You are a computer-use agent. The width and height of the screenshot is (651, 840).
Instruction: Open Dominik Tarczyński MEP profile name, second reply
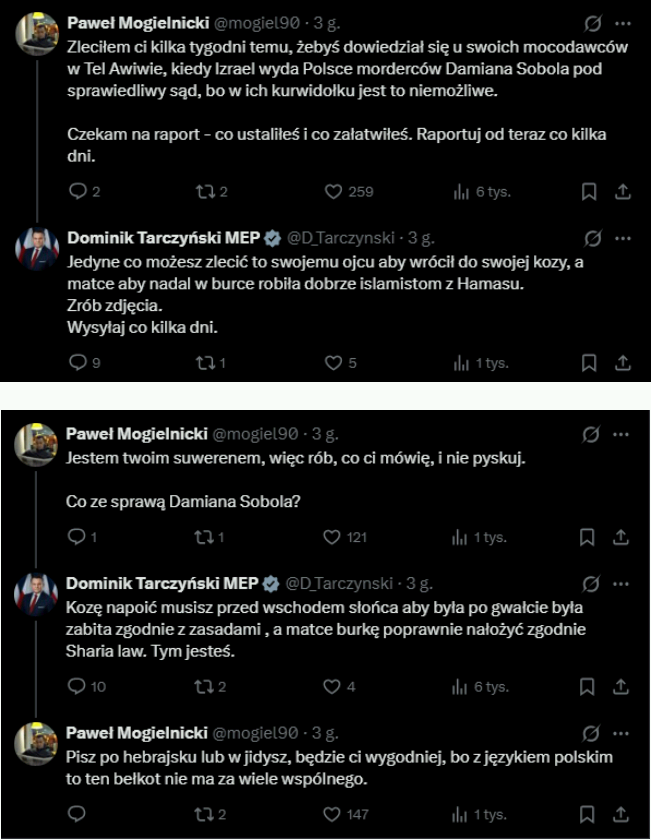point(162,583)
